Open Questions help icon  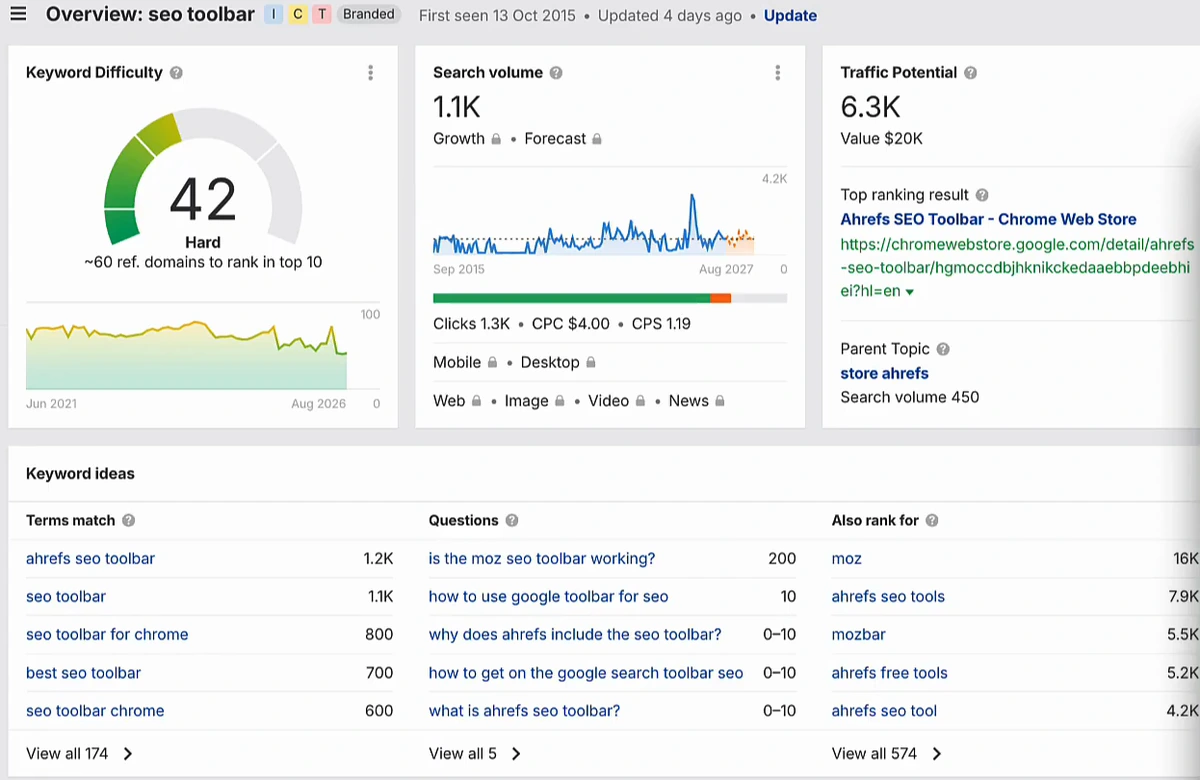(512, 521)
